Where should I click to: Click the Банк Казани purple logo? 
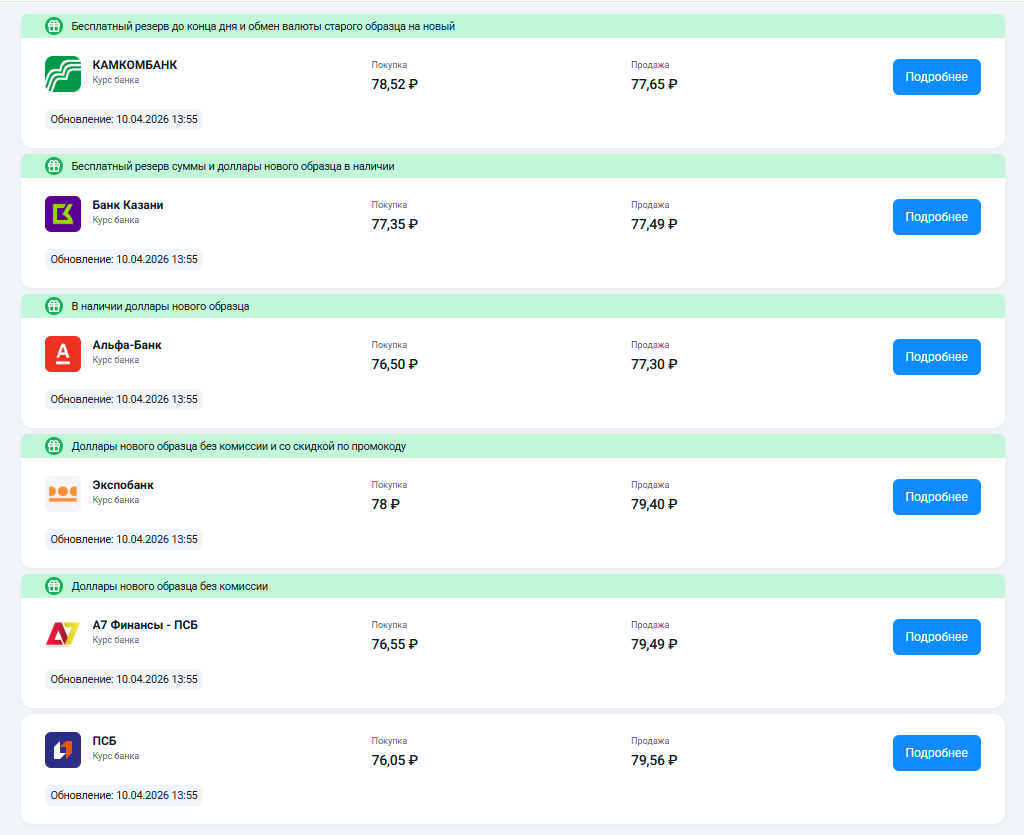point(63,214)
